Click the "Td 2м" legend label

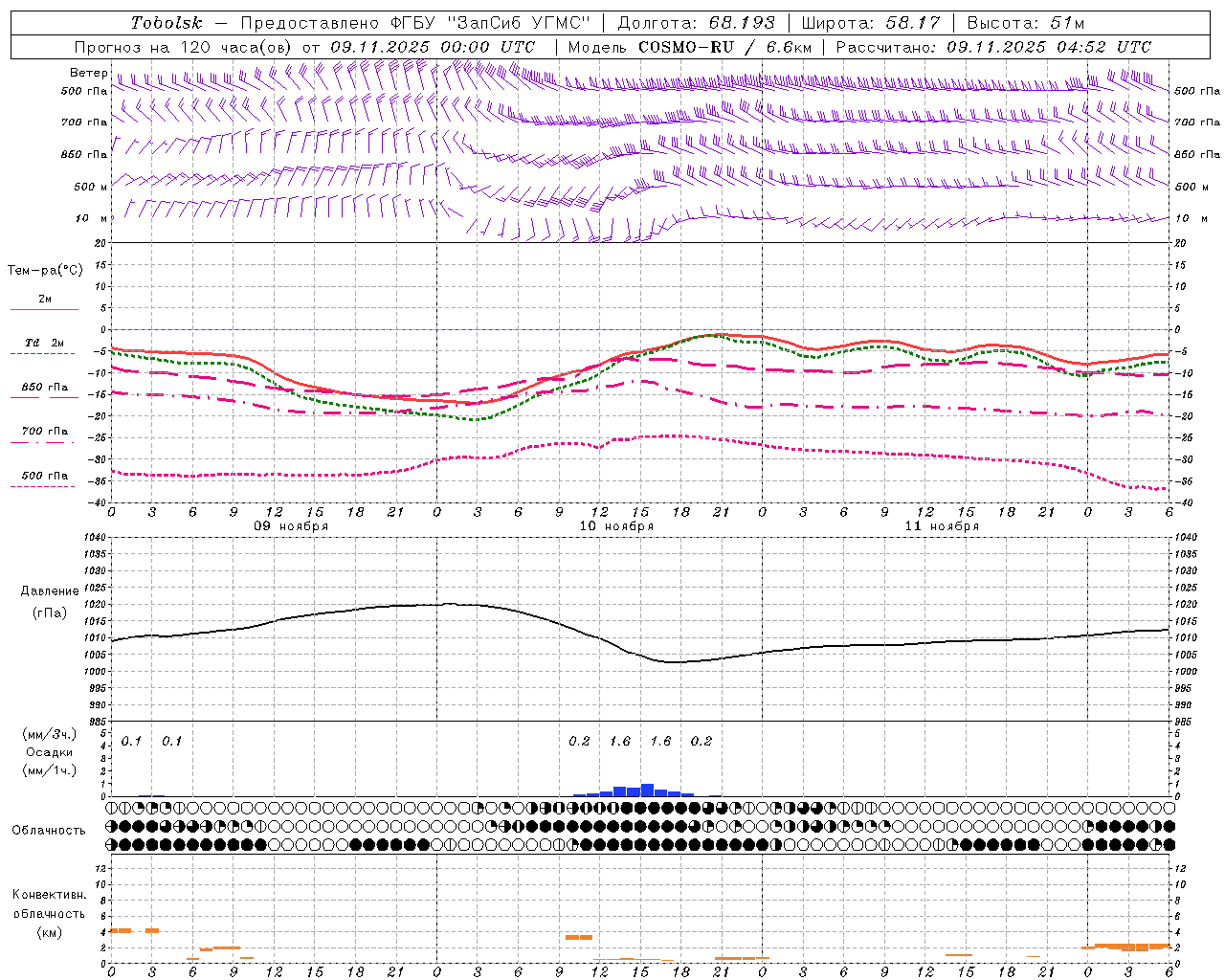pos(45,343)
